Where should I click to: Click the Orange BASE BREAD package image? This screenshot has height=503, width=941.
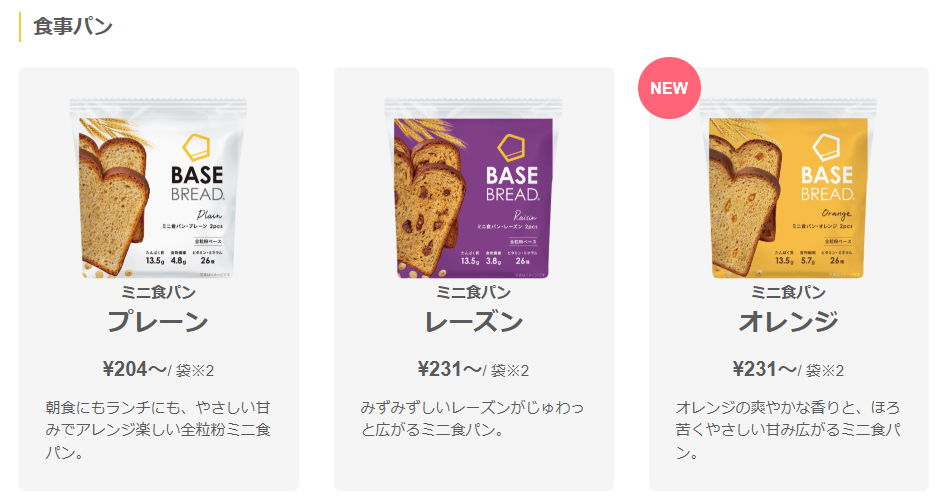(x=788, y=188)
